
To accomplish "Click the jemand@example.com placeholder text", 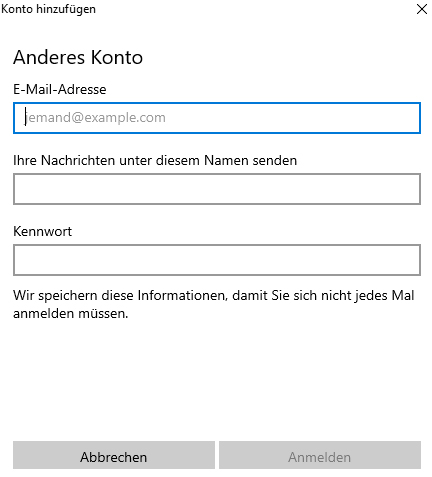I will [x=95, y=118].
